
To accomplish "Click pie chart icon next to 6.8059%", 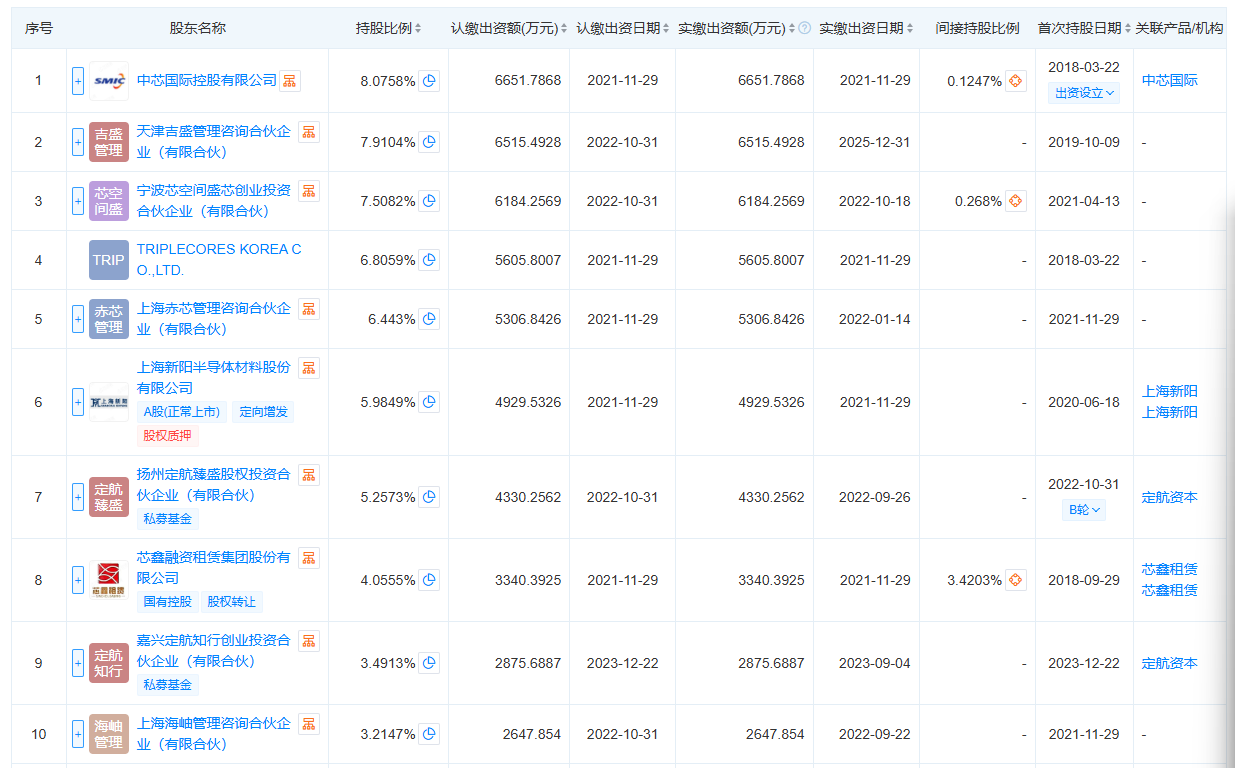I will (x=429, y=260).
